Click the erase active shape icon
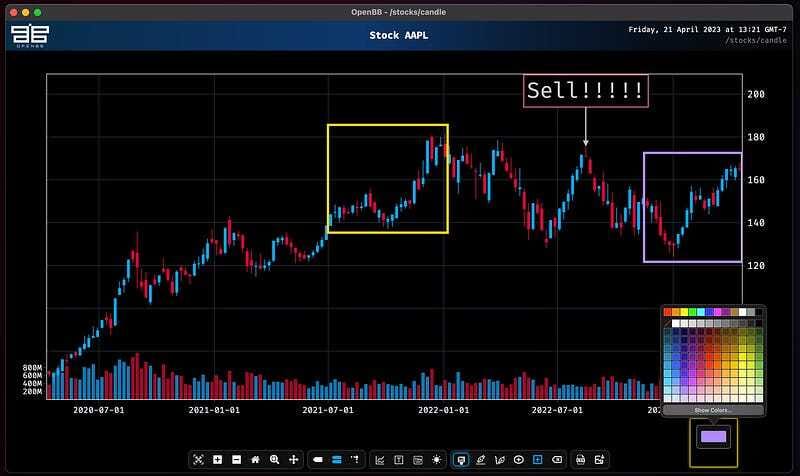 (x=557, y=460)
